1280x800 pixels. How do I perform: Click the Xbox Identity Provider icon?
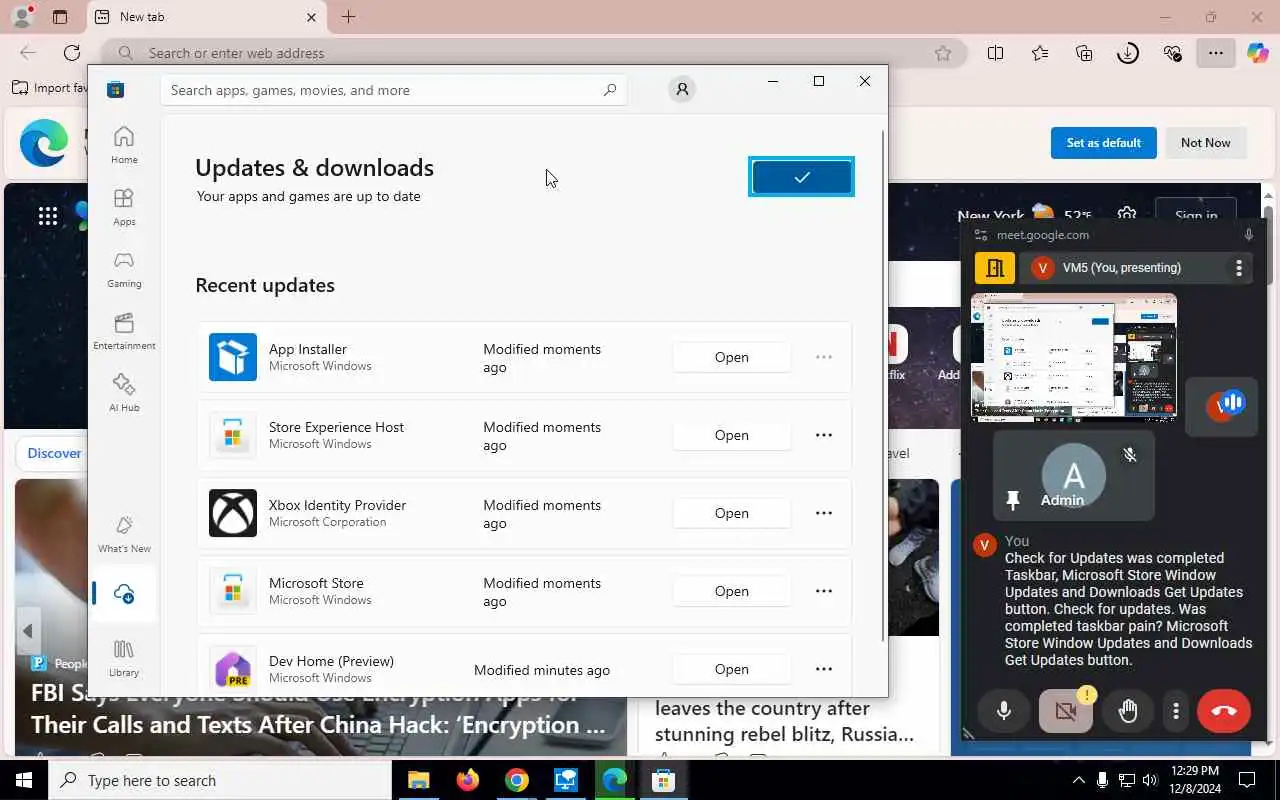[233, 513]
